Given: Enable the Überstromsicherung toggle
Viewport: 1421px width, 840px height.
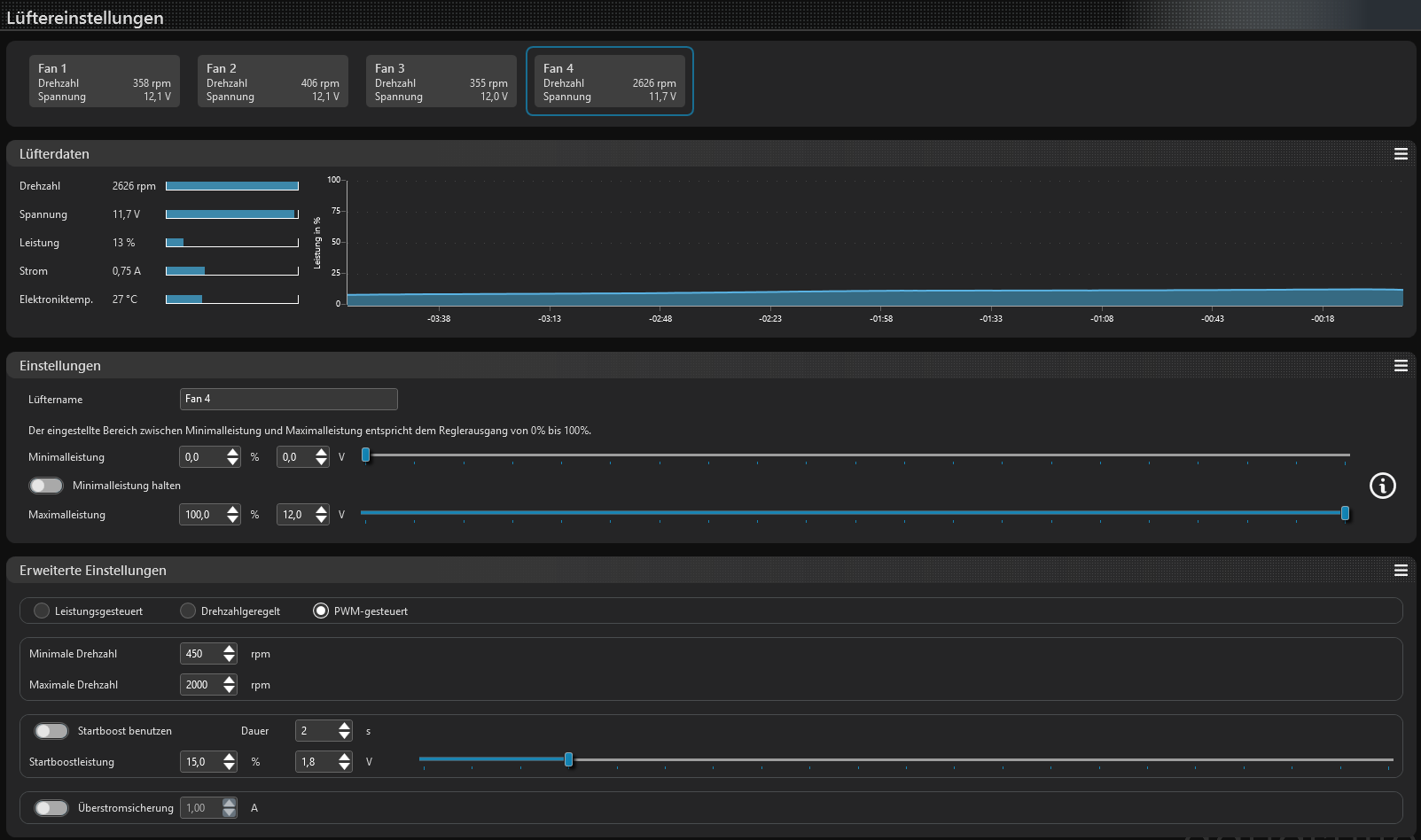Looking at the screenshot, I should (x=51, y=808).
